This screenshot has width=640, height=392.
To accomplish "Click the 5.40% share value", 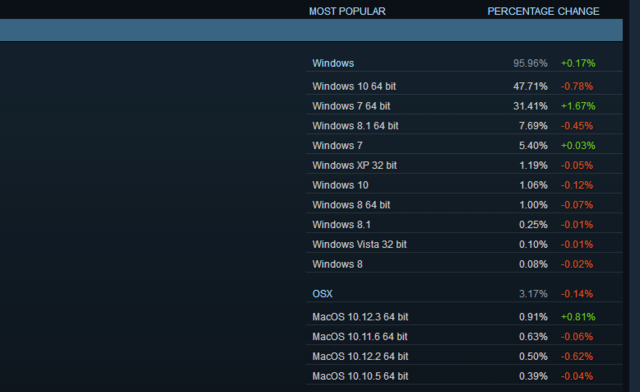I will pyautogui.click(x=533, y=146).
